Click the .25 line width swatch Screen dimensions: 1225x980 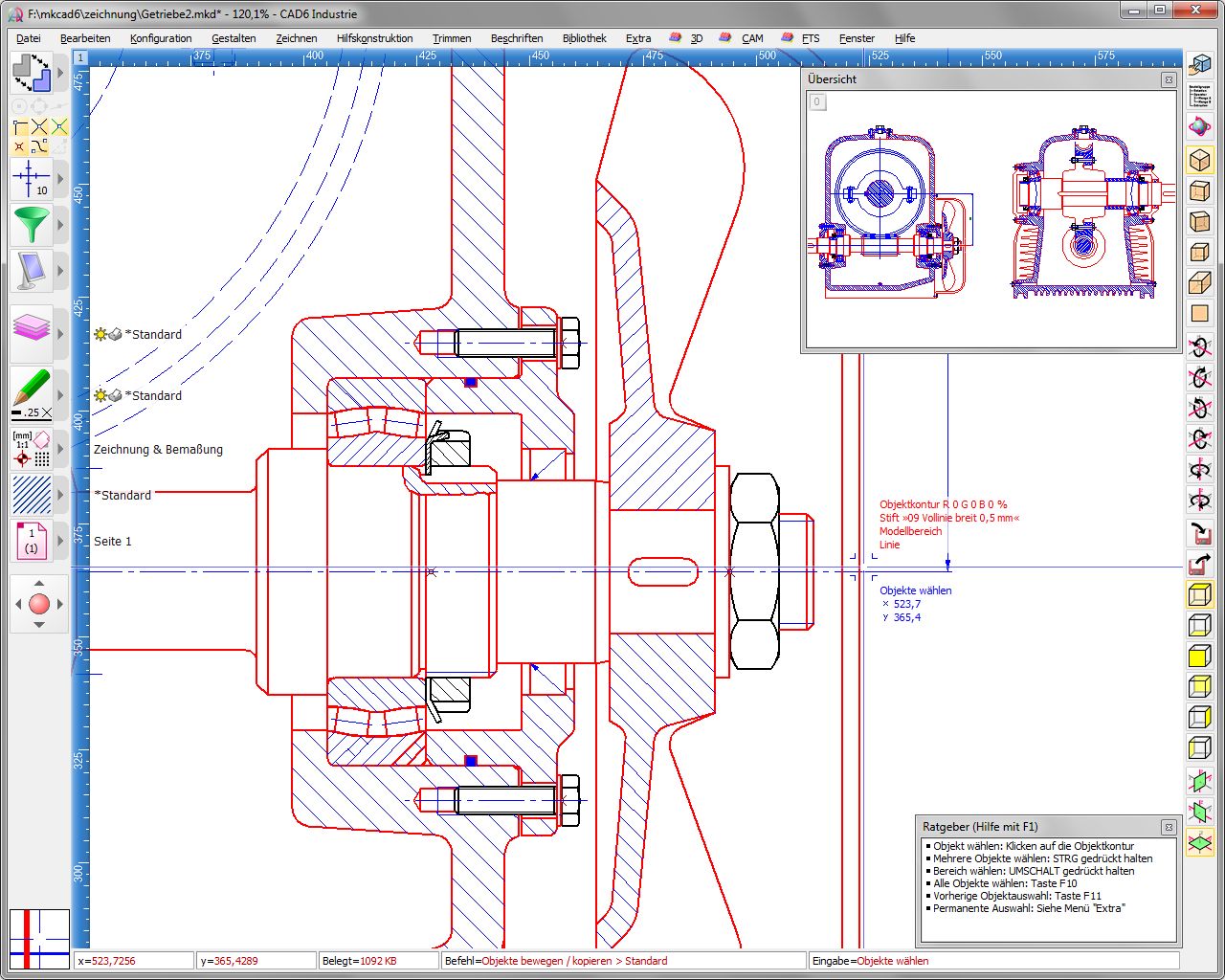point(21,412)
